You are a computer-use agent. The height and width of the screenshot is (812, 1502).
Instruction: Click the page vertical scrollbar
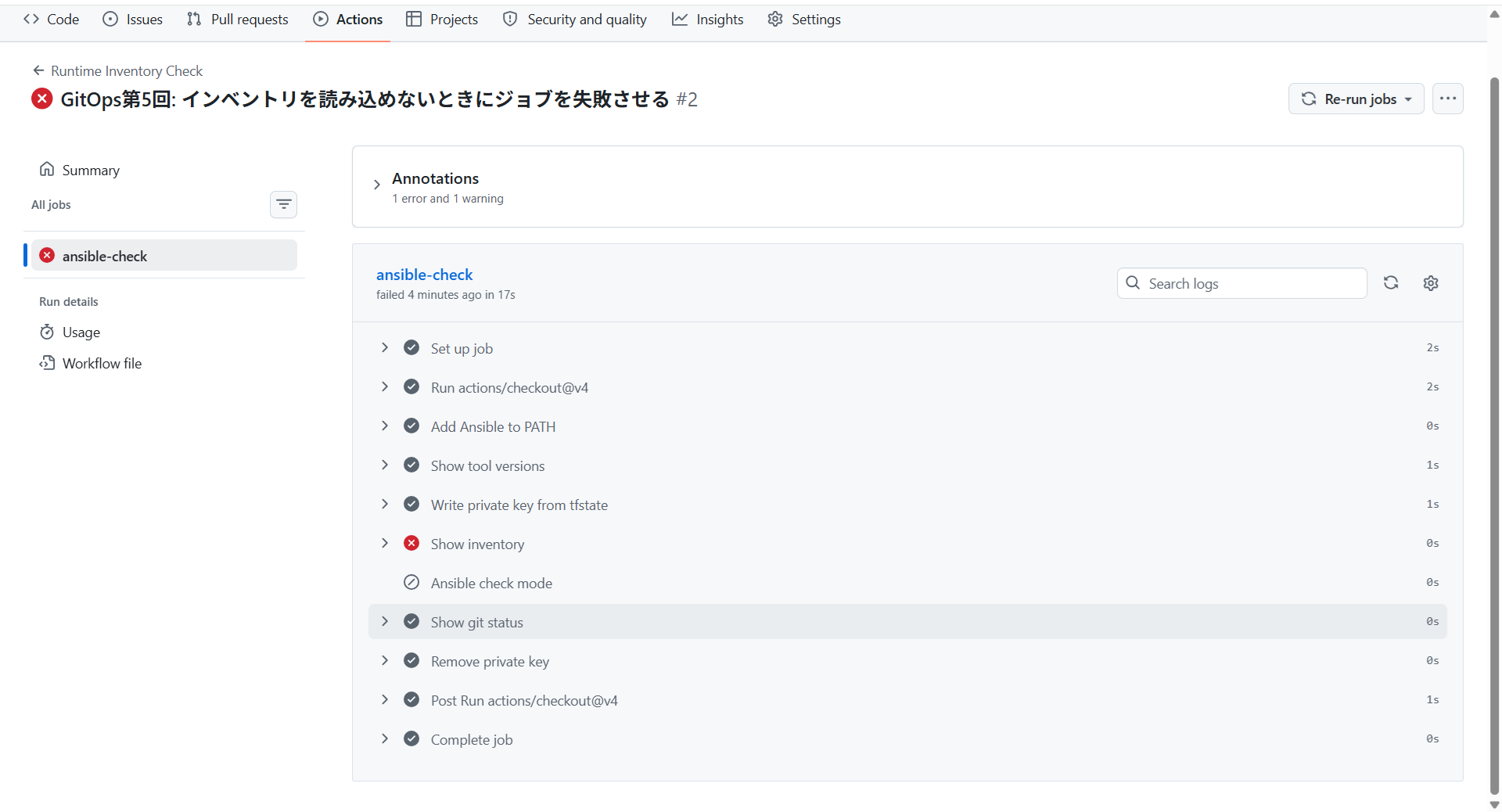(1494, 434)
